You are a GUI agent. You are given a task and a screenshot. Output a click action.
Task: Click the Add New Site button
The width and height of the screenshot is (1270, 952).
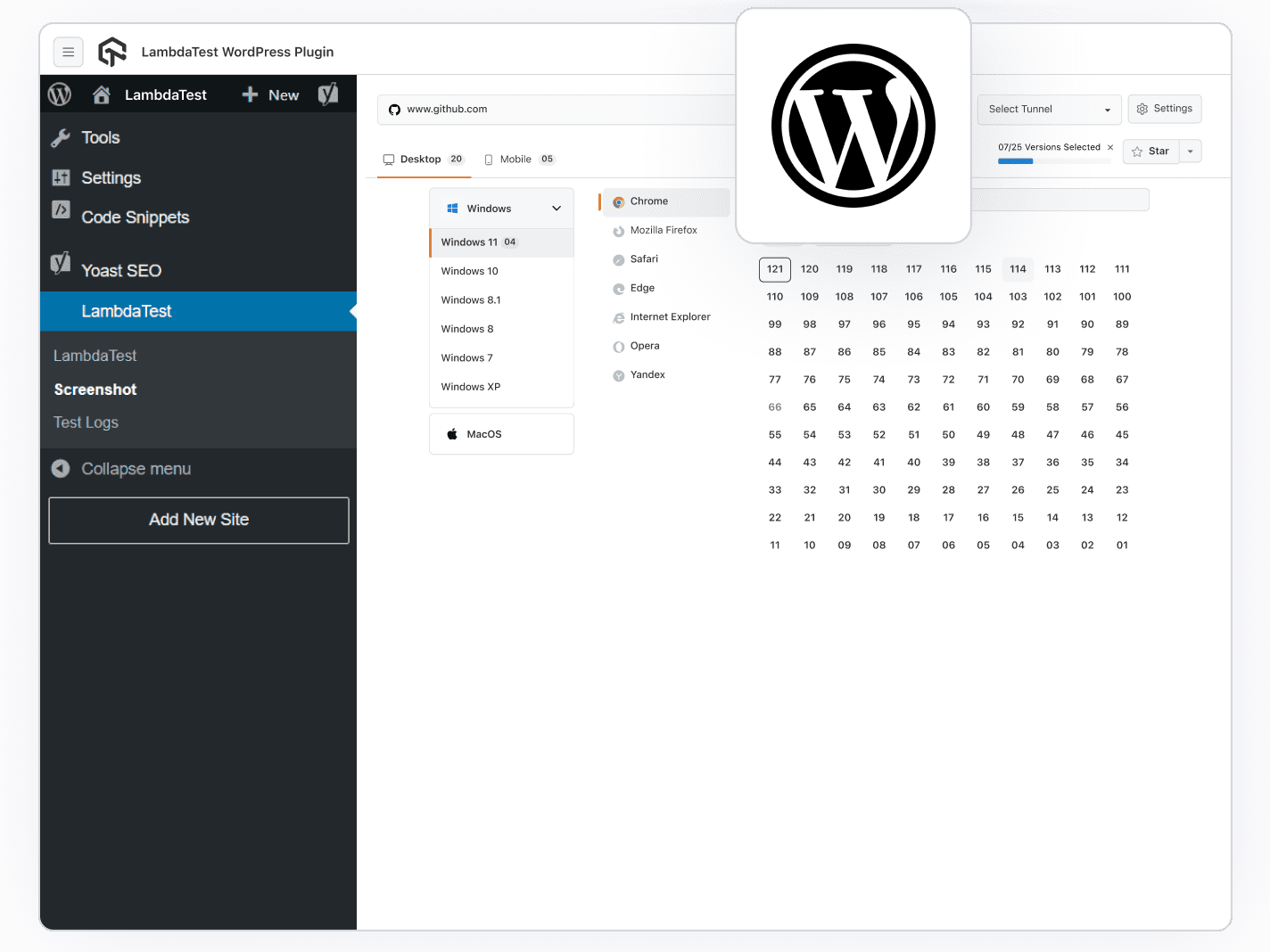198,520
